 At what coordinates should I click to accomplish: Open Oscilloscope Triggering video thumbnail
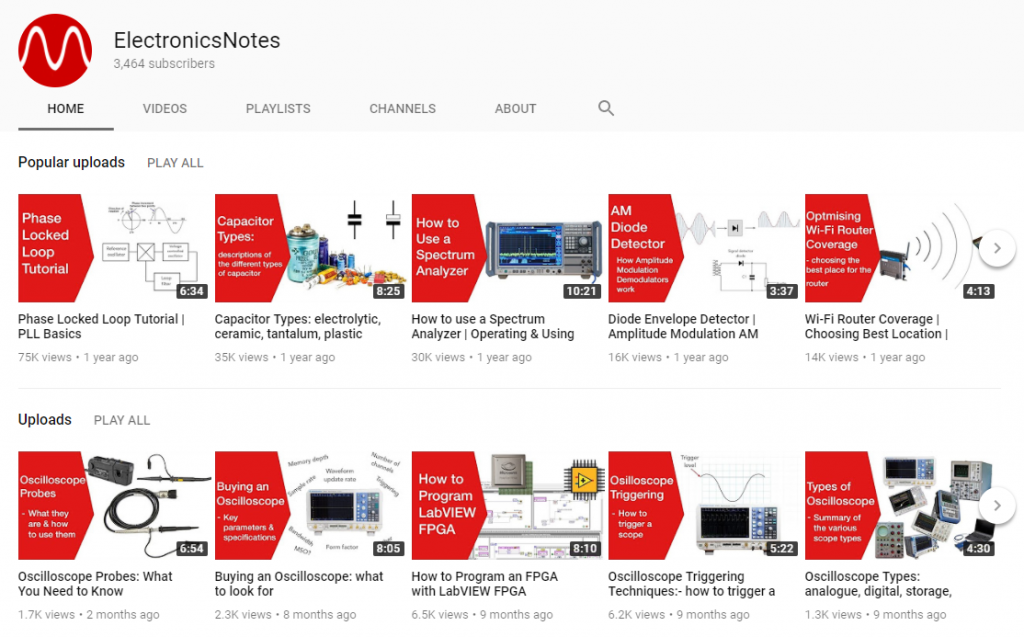click(x=703, y=506)
